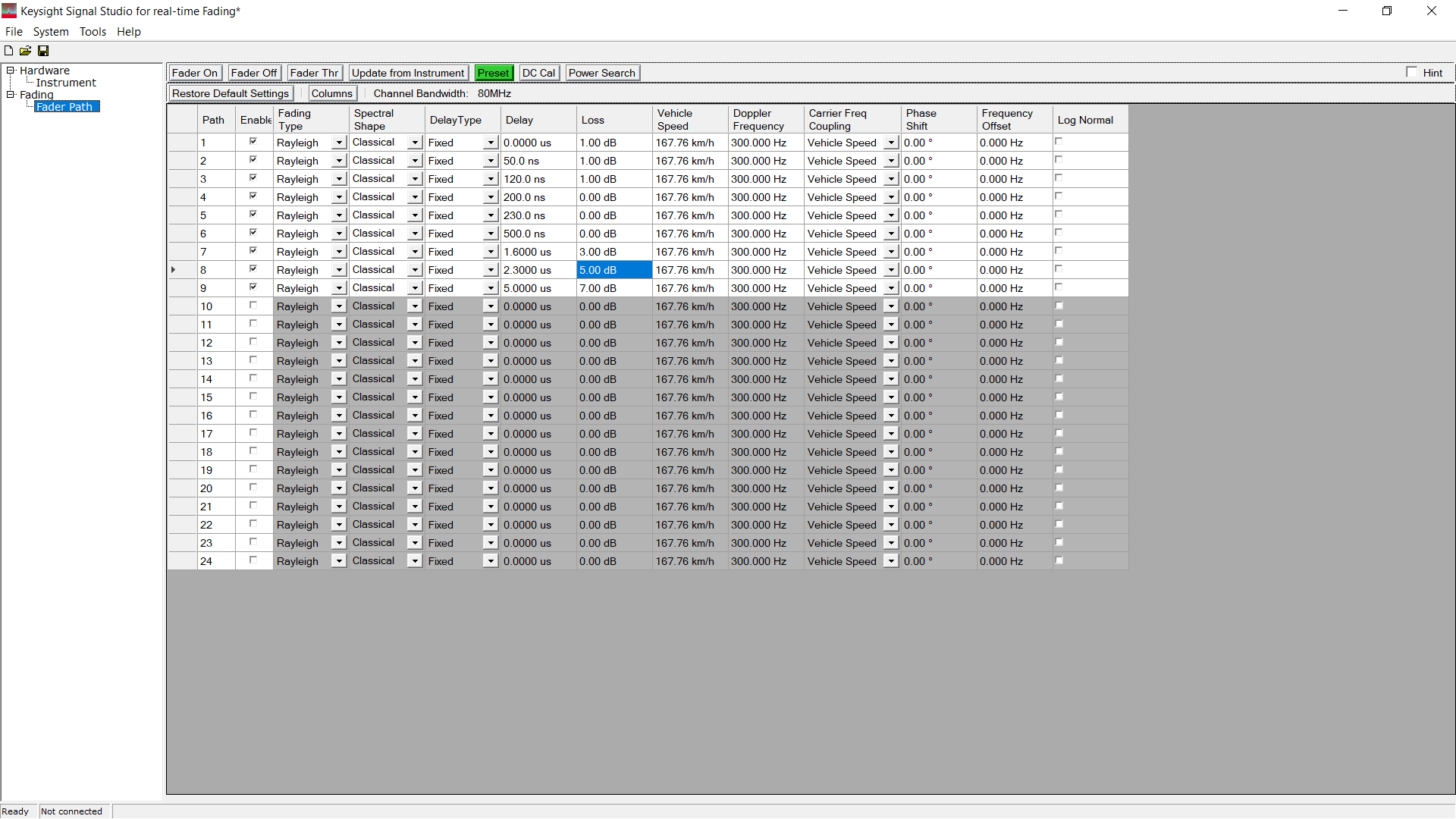Click the Save floppy disk icon

(x=43, y=51)
